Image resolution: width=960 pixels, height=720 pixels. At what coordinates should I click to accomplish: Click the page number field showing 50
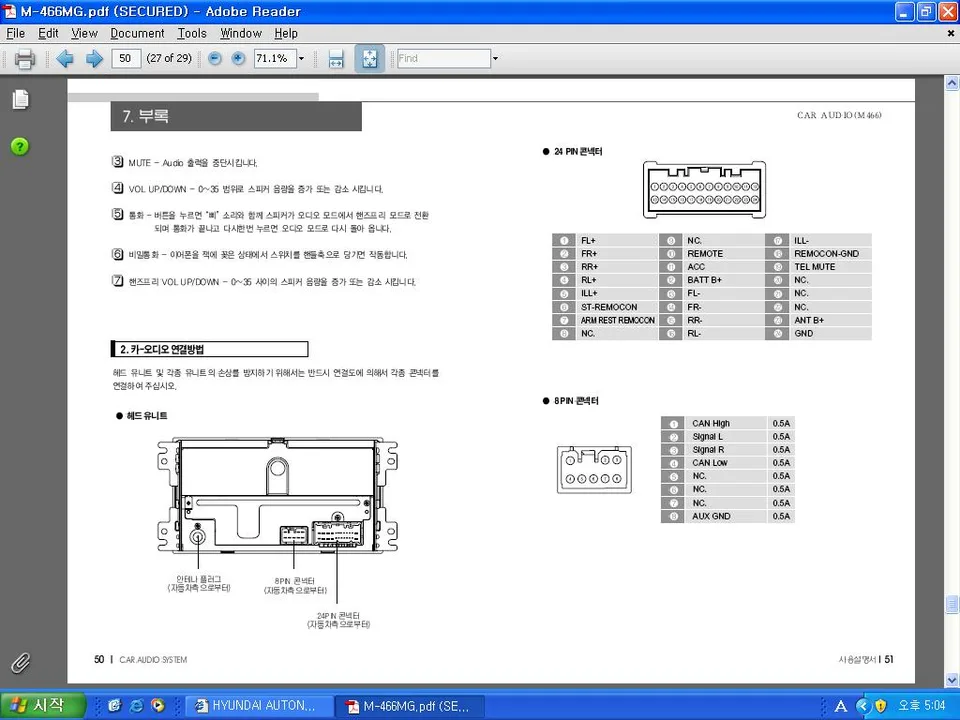(x=126, y=59)
